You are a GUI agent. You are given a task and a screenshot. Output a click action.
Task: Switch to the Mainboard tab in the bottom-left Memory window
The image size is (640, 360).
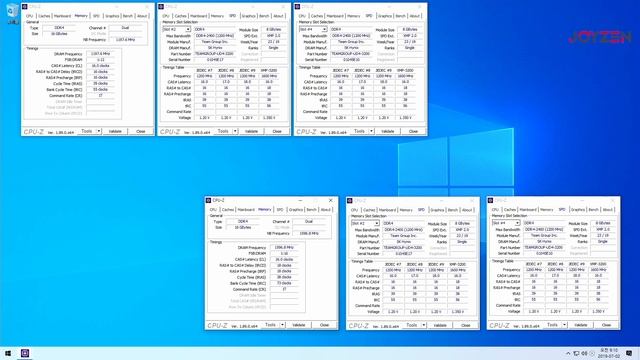click(246, 210)
